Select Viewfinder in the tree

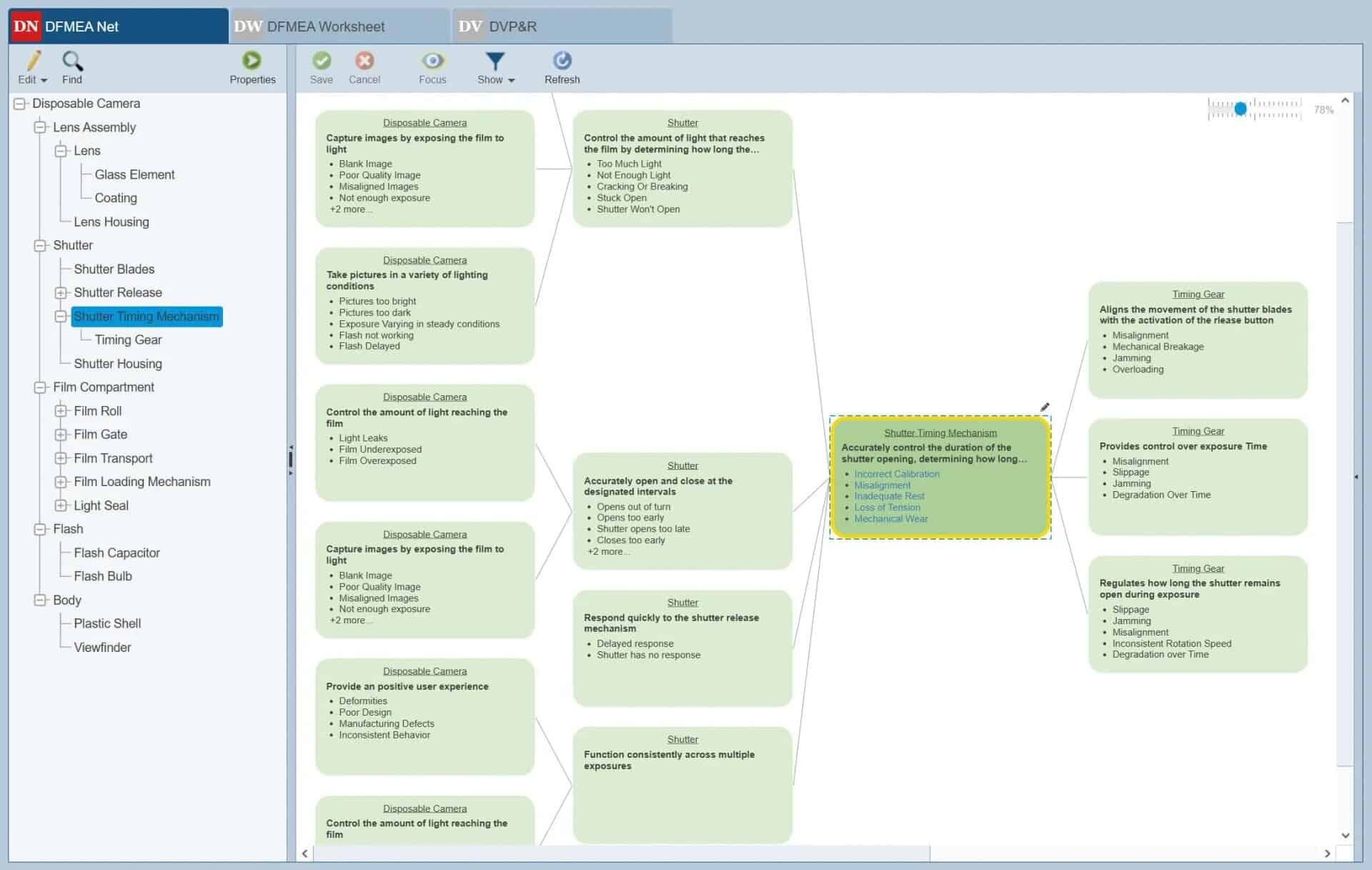[102, 647]
